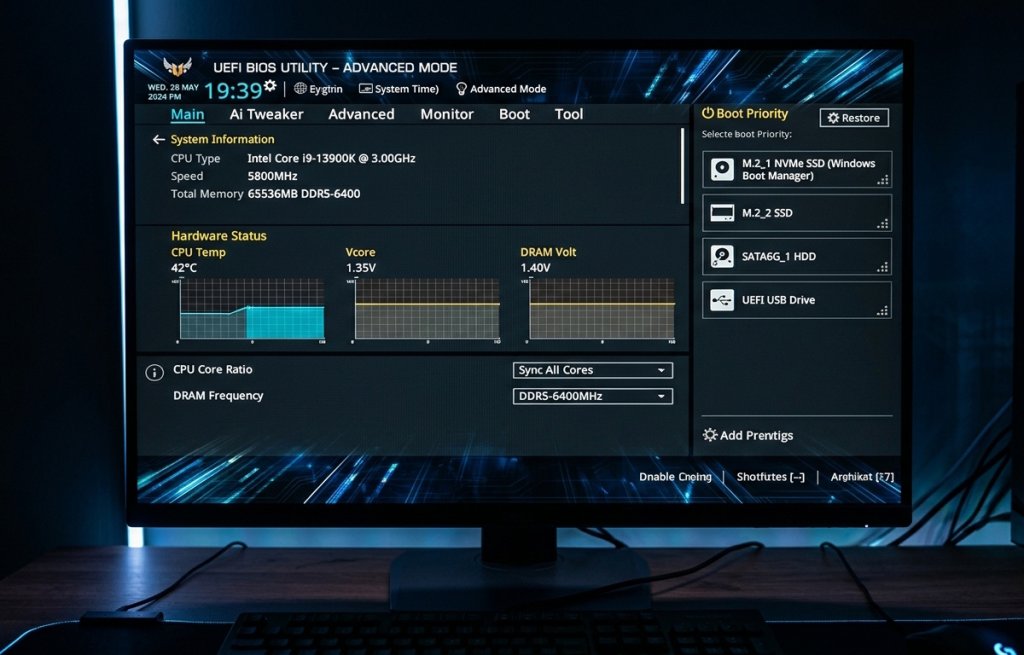Open the CPU Core Ratio Sync All Cores dropdown

tap(592, 370)
